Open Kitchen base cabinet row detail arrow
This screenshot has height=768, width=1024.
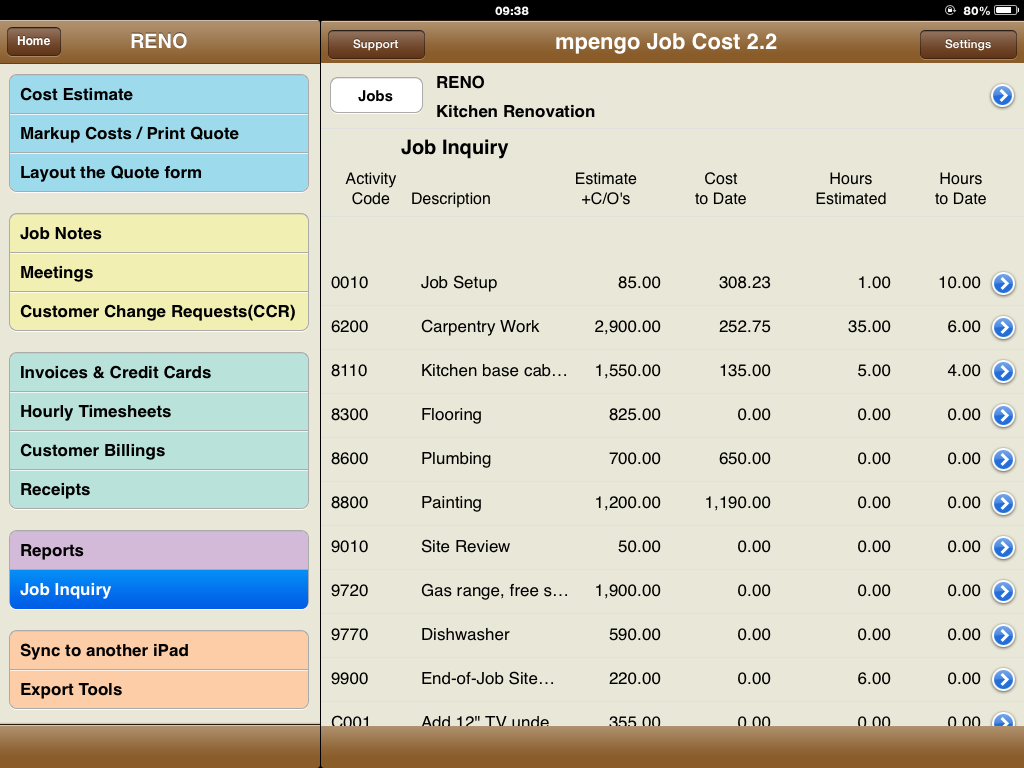(x=1002, y=372)
